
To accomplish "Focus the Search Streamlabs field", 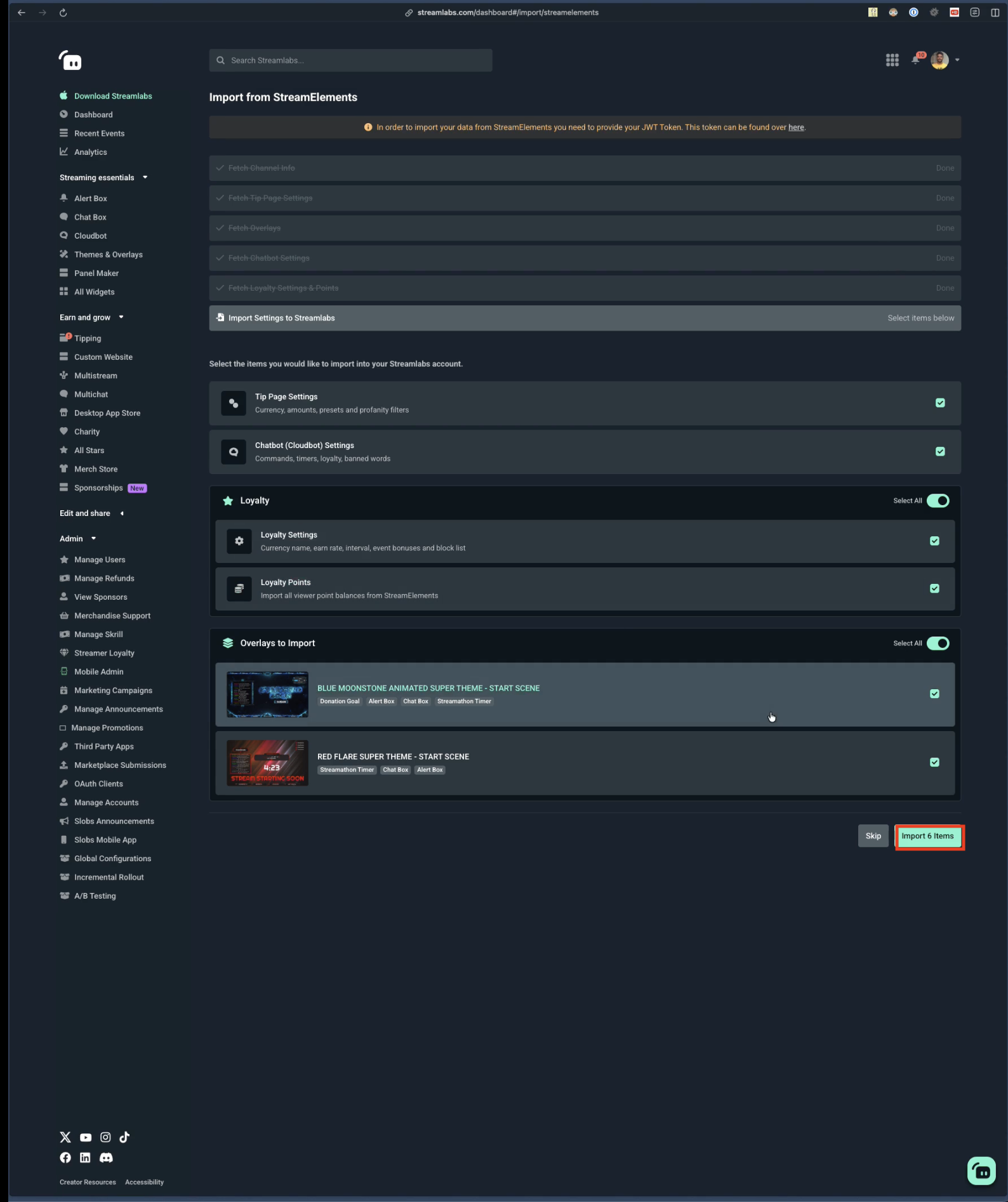I will [350, 60].
